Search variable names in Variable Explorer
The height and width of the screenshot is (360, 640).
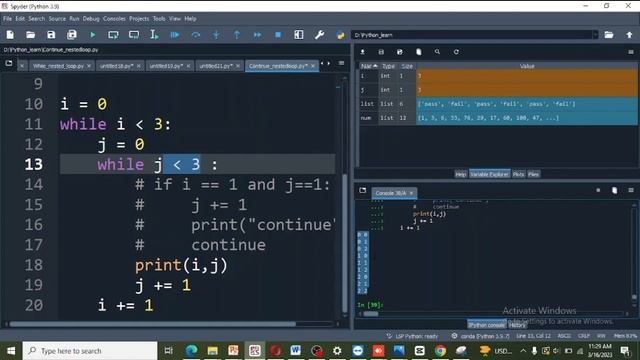[437, 52]
